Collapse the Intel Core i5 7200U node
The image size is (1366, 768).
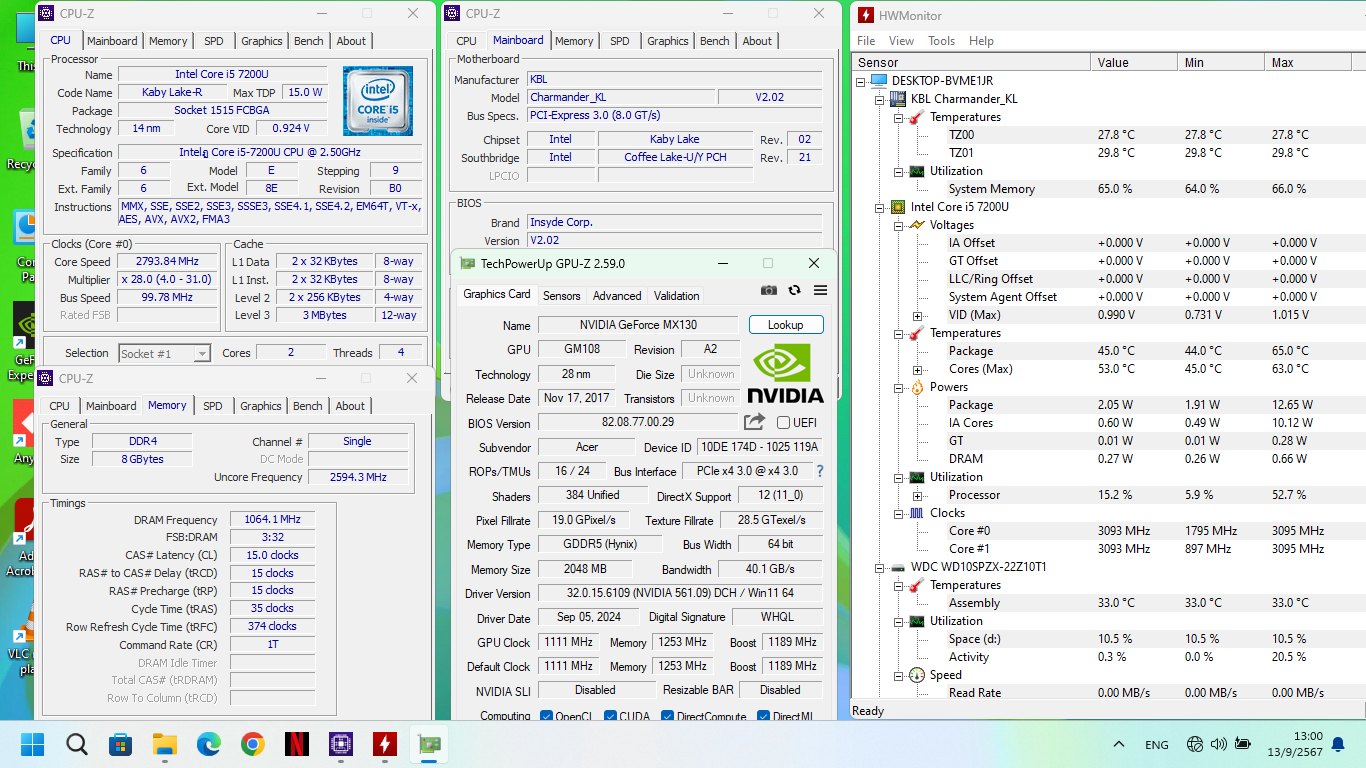pyautogui.click(x=880, y=207)
